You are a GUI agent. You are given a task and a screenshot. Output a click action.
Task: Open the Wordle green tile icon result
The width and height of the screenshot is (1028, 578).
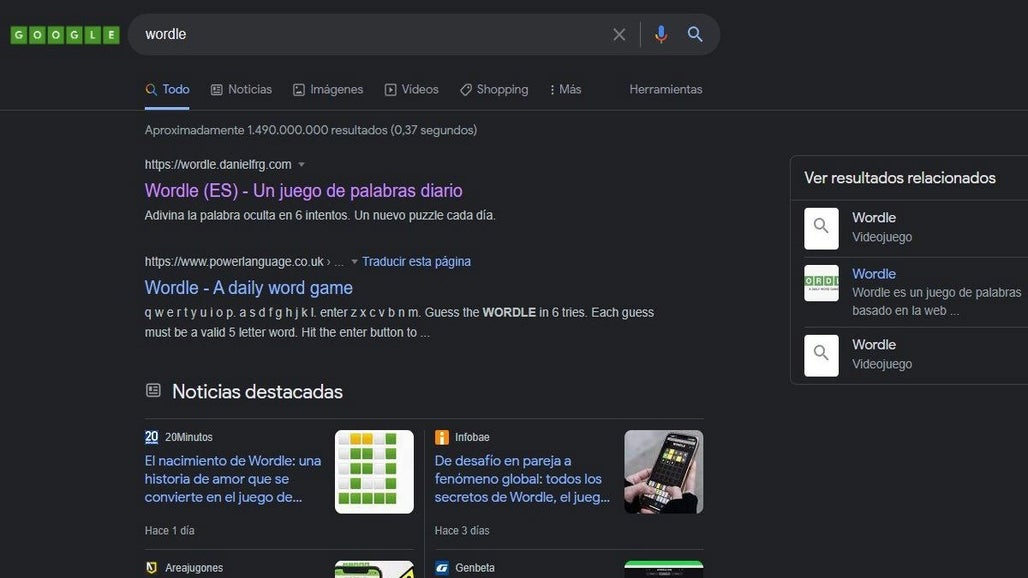click(x=821, y=283)
